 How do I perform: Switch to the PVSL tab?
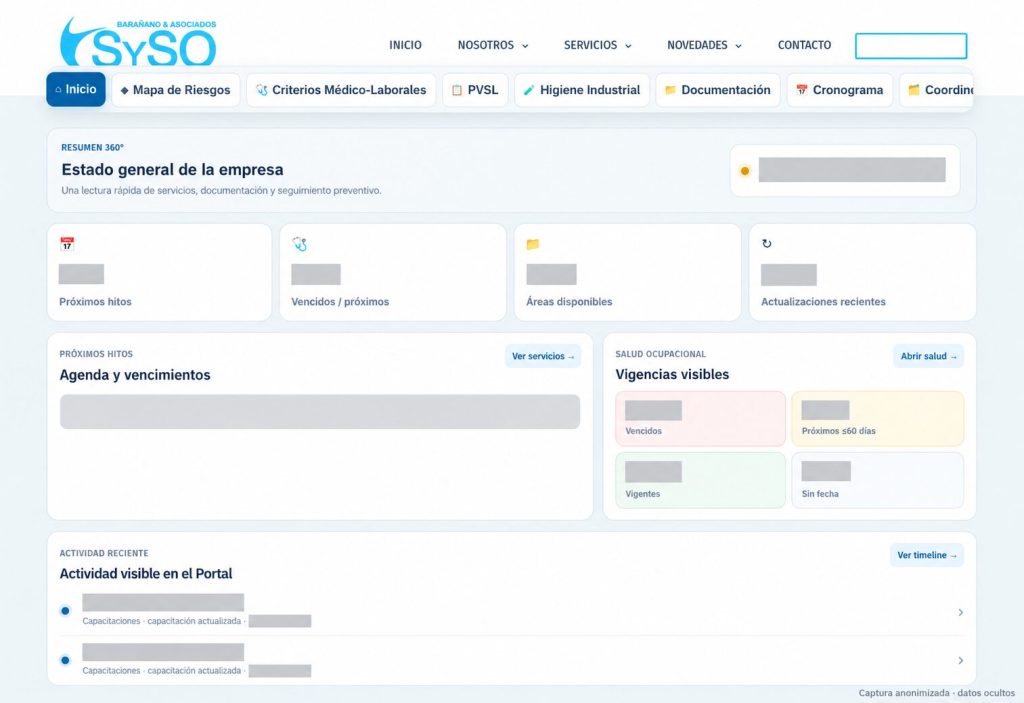[x=475, y=90]
